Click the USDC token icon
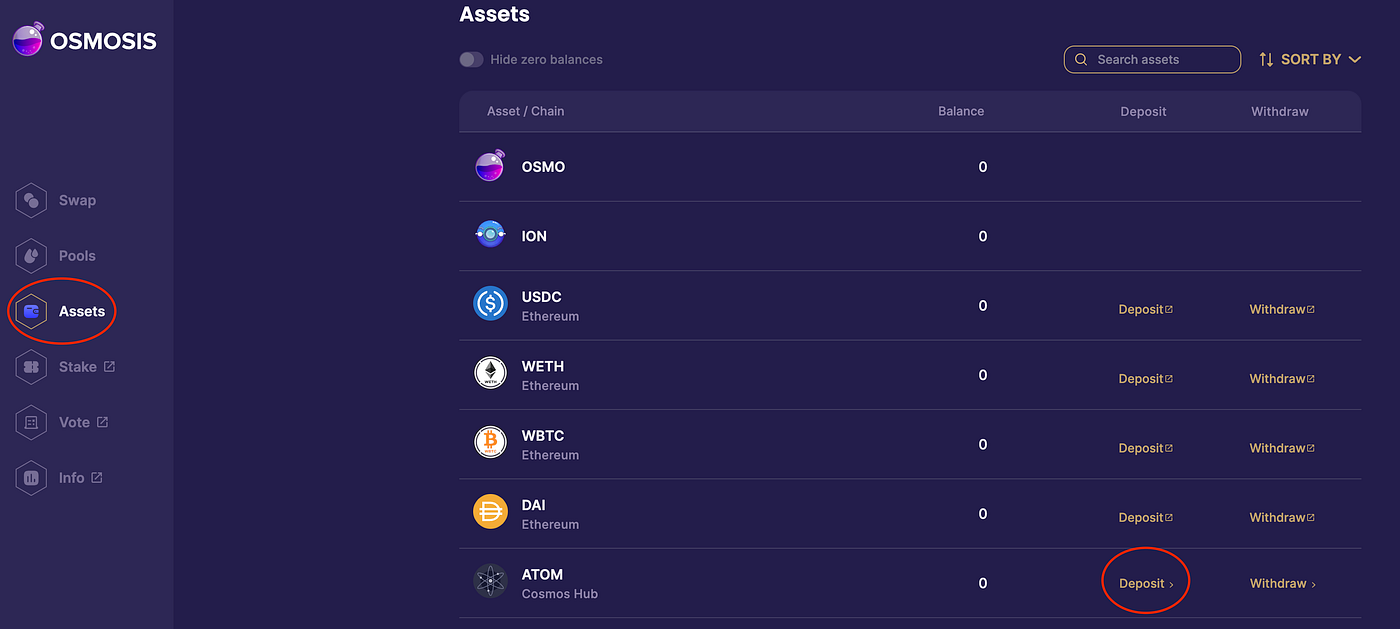Viewport: 1400px width, 629px height. click(490, 304)
